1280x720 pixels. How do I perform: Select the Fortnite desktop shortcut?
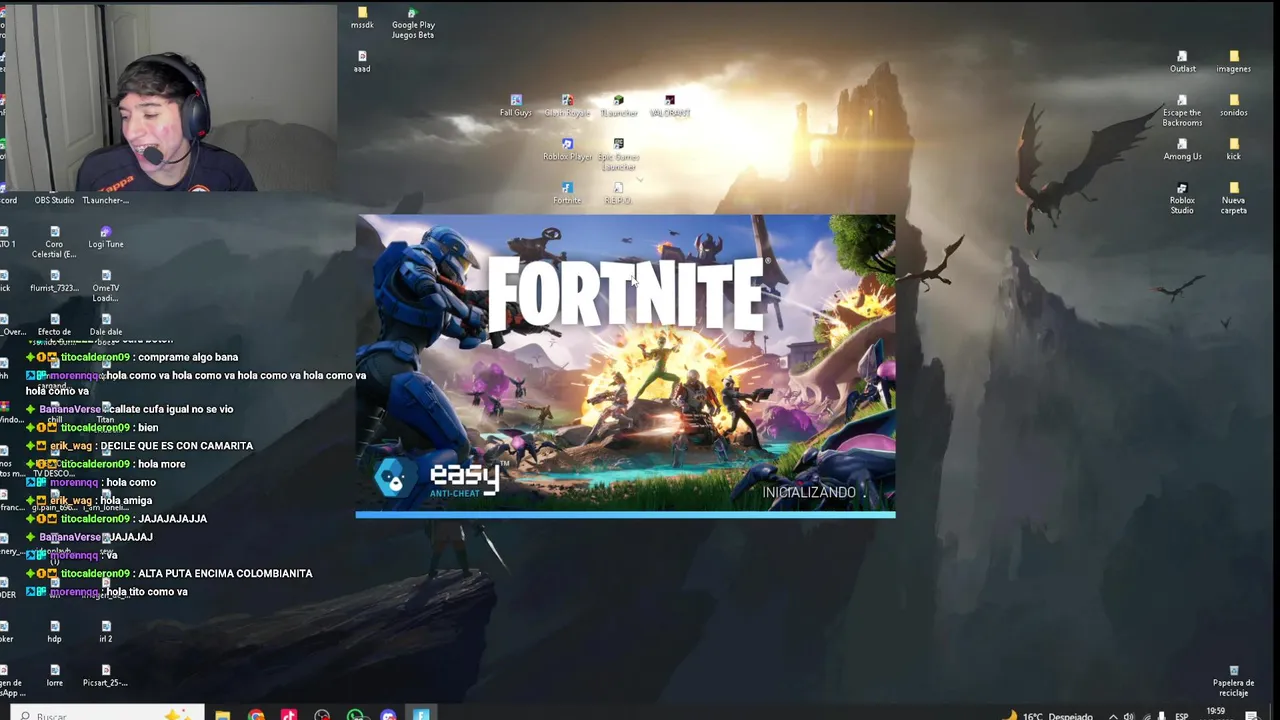[567, 194]
